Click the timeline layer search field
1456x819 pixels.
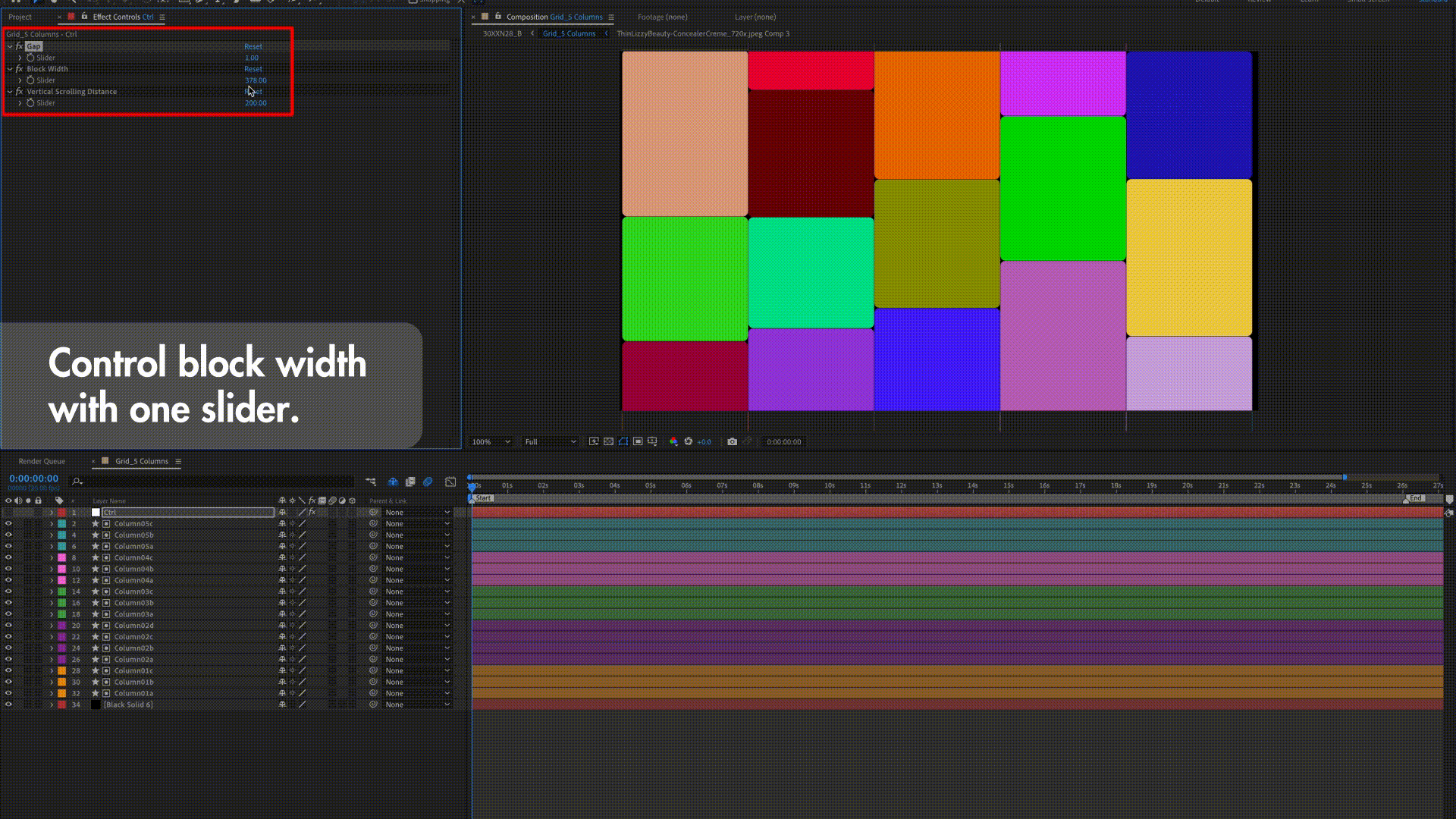[x=212, y=481]
